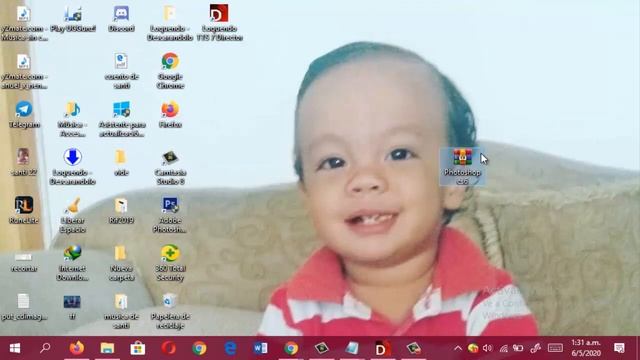Viewport: 640px width, 360px height.
Task: Select the Google Chrome desktop shortcut
Action: coord(170,71)
